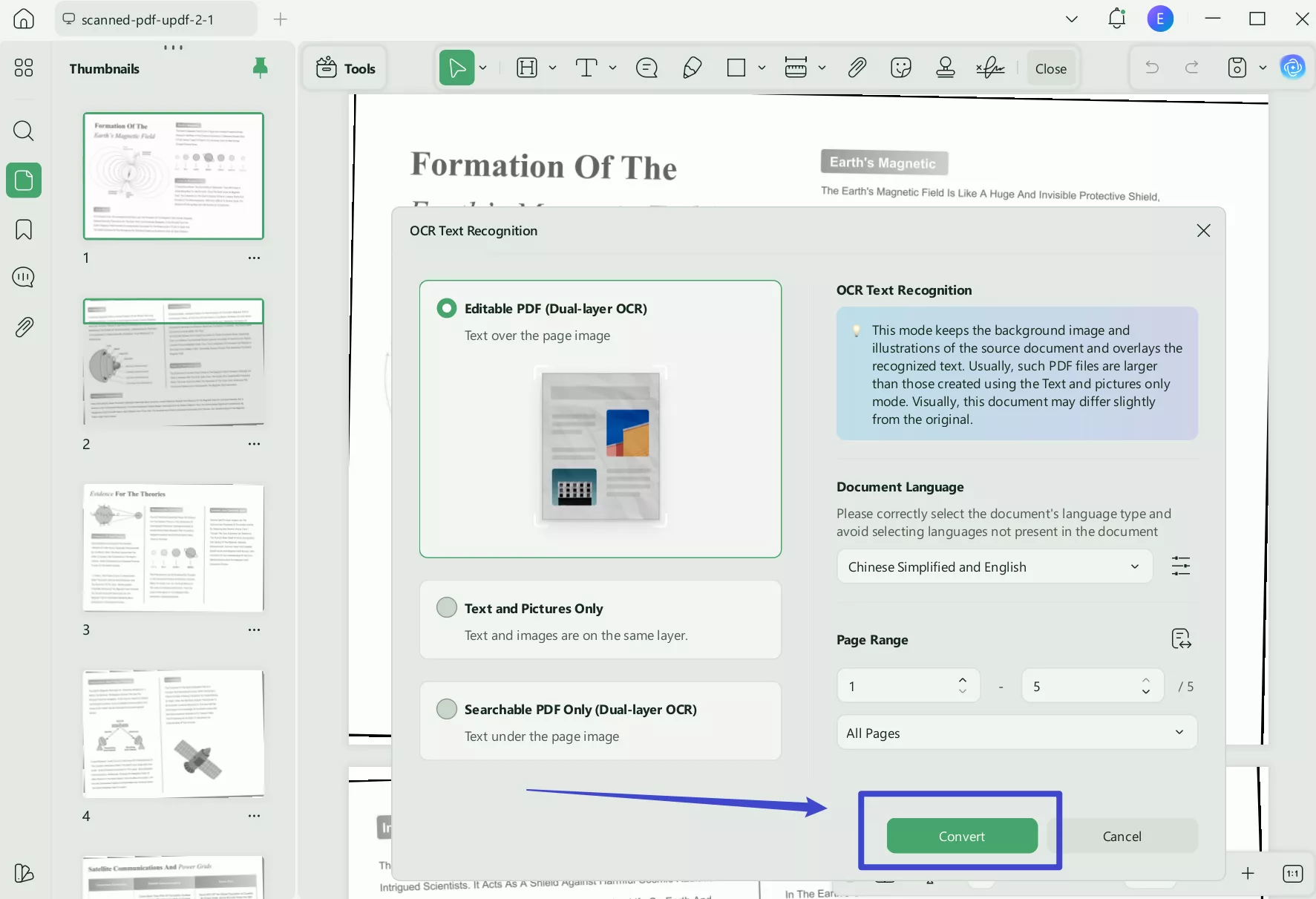Select the Text tool in the toolbar

pyautogui.click(x=587, y=68)
